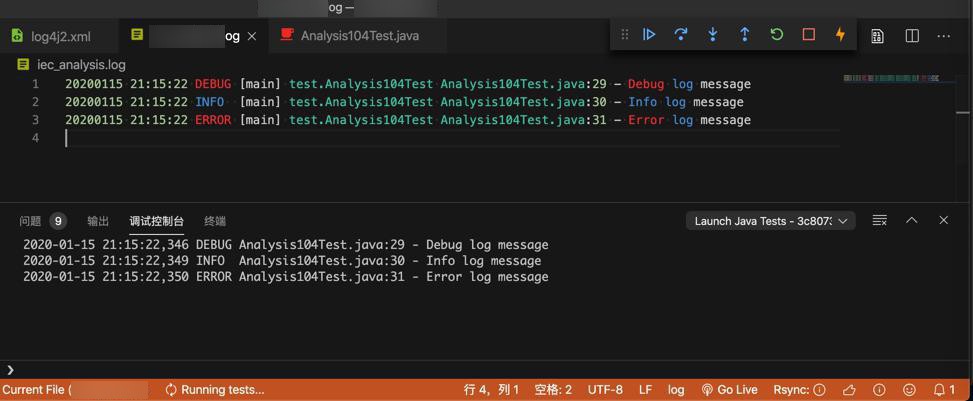Click the Step Over debug icon
The height and width of the screenshot is (401, 973).
(681, 35)
